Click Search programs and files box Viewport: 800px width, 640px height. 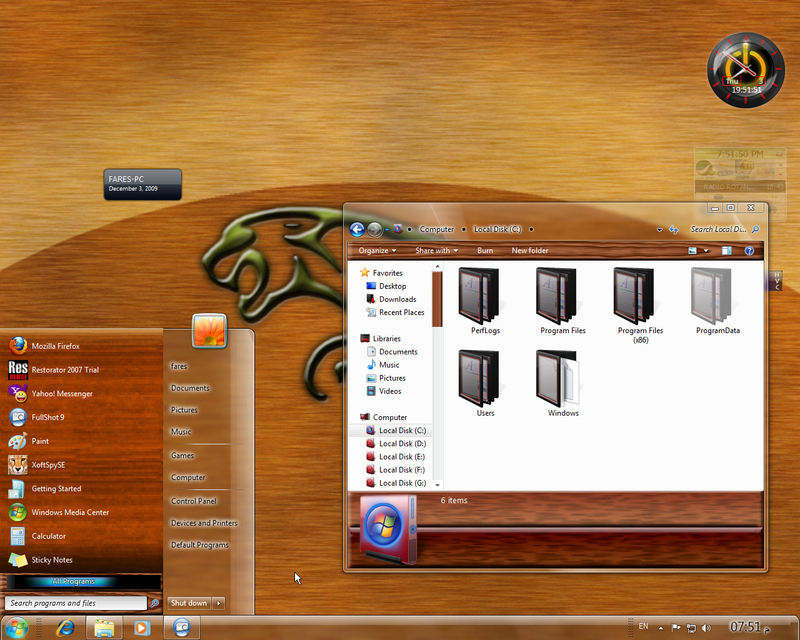pos(76,603)
